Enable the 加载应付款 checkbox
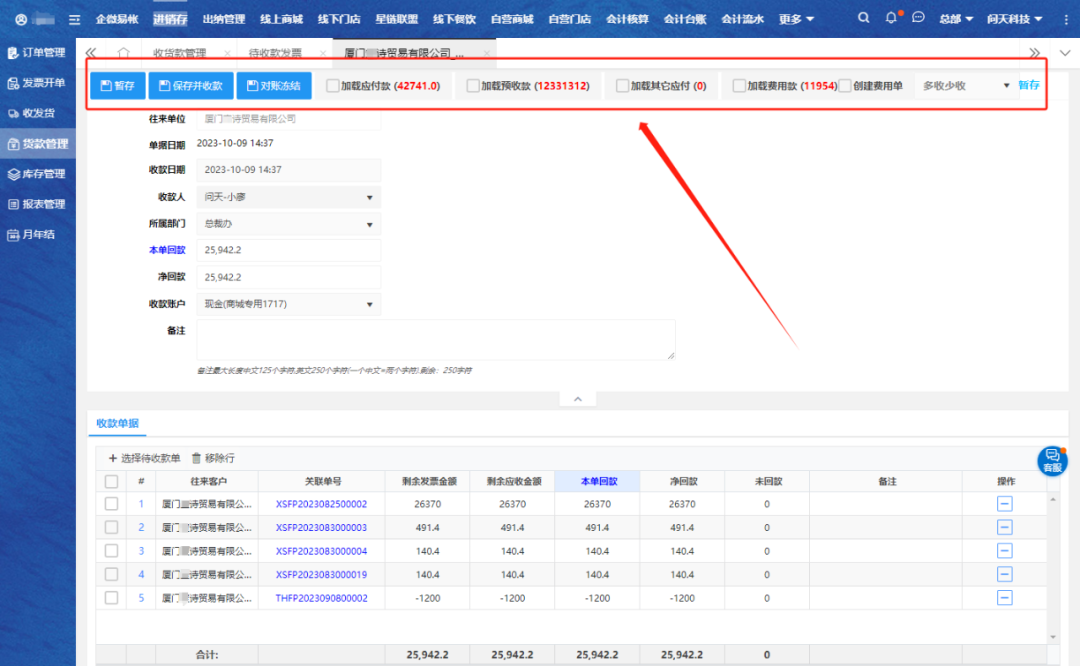The height and width of the screenshot is (666, 1080). point(333,86)
